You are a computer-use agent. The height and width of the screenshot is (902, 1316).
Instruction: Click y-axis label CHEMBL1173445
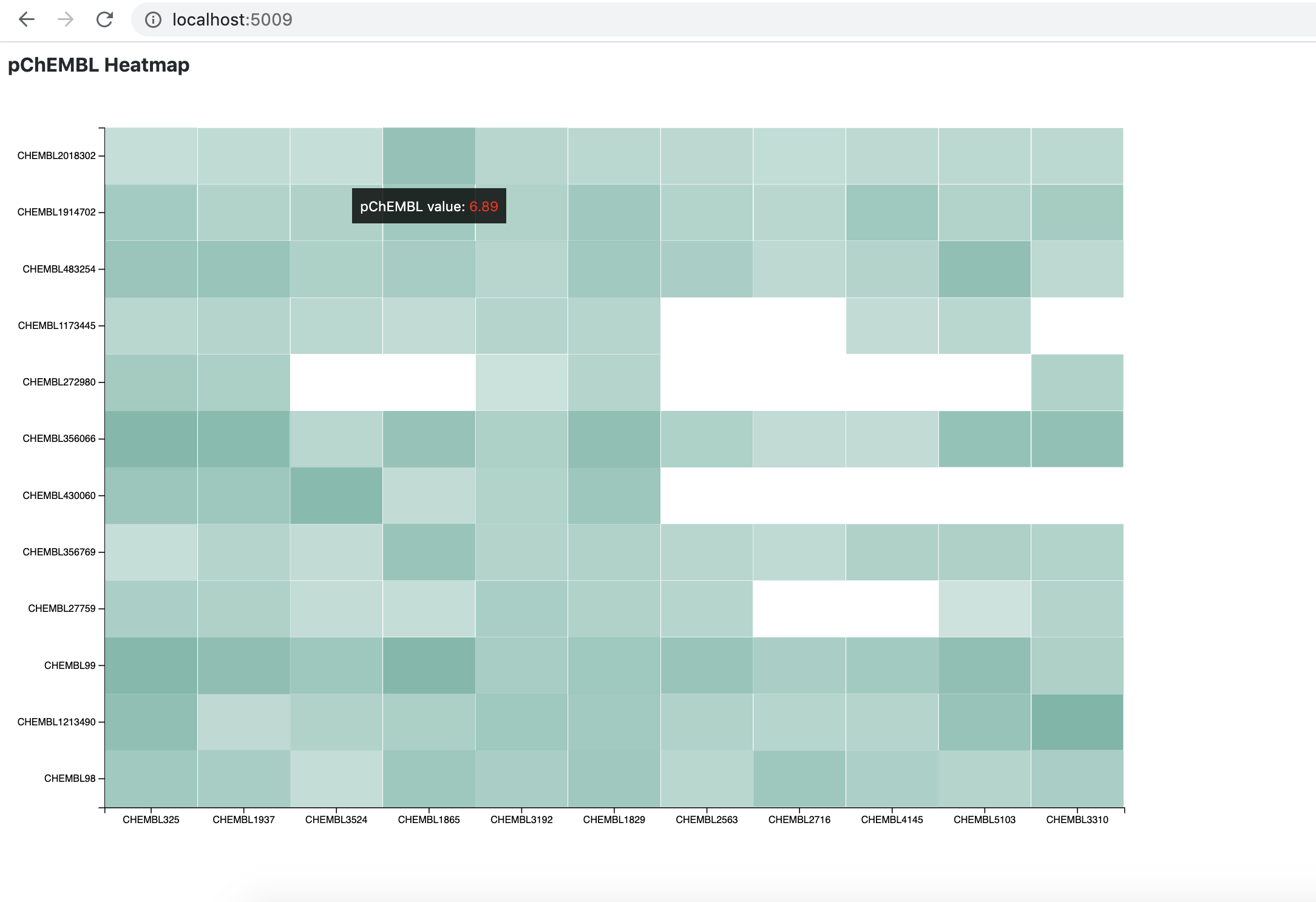coord(56,325)
